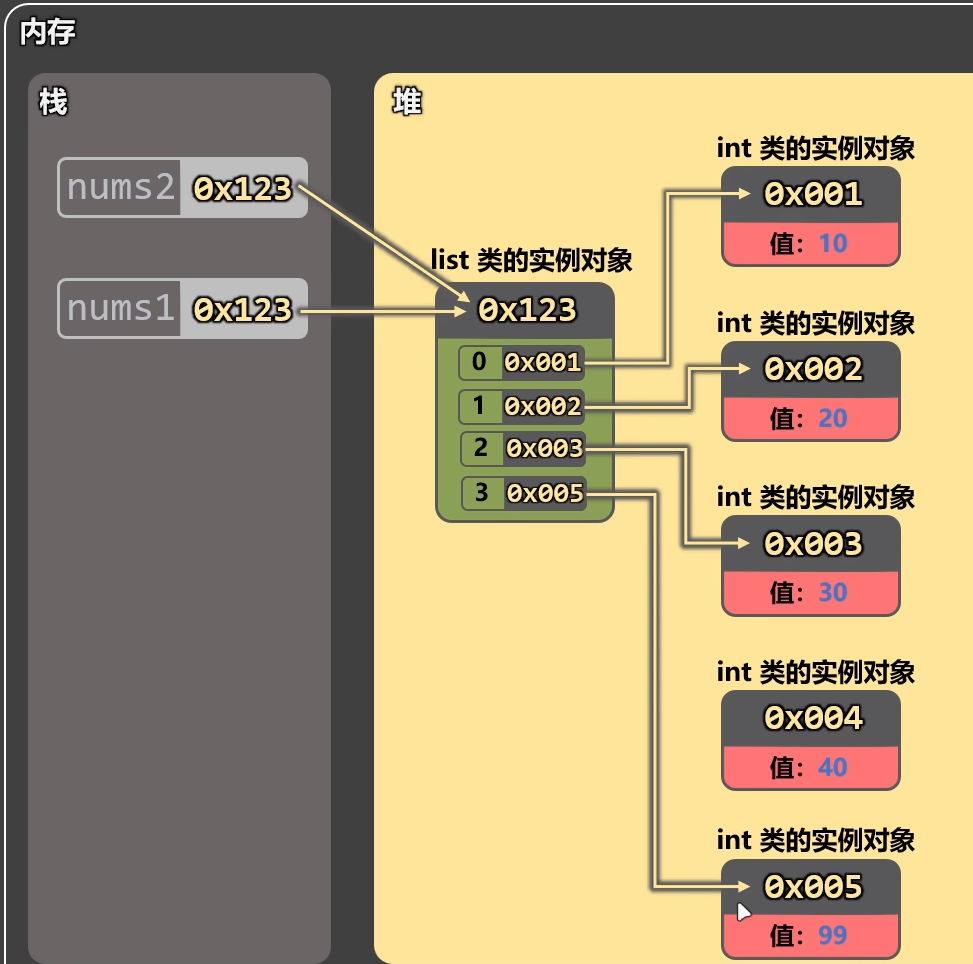The image size is (973, 964).
Task: Click the int label above 0x002
Action: (815, 323)
